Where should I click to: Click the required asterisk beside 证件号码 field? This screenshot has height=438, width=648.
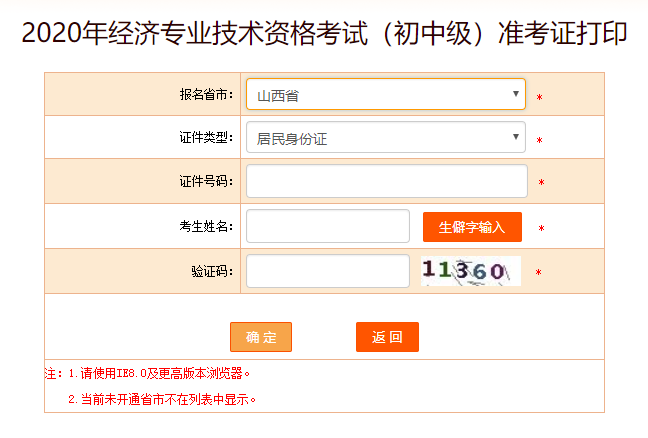pos(541,183)
